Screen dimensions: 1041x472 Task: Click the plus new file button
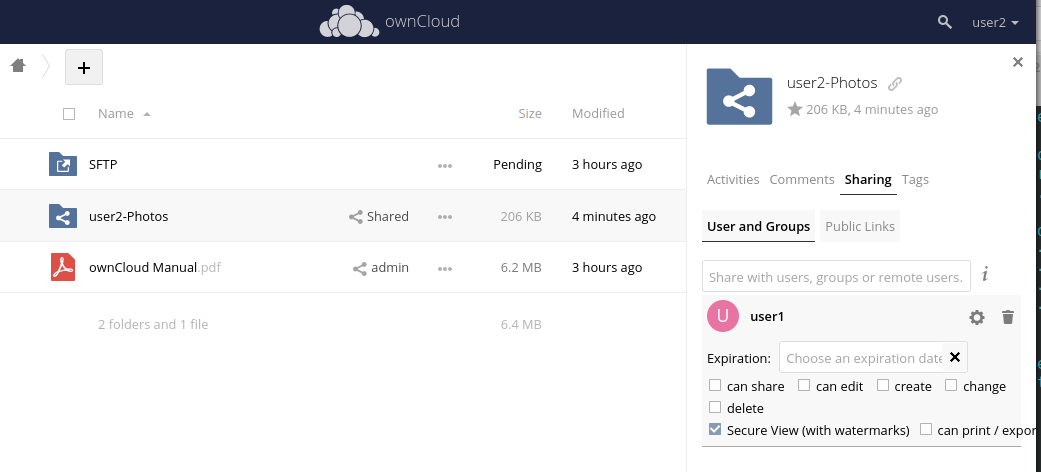84,67
